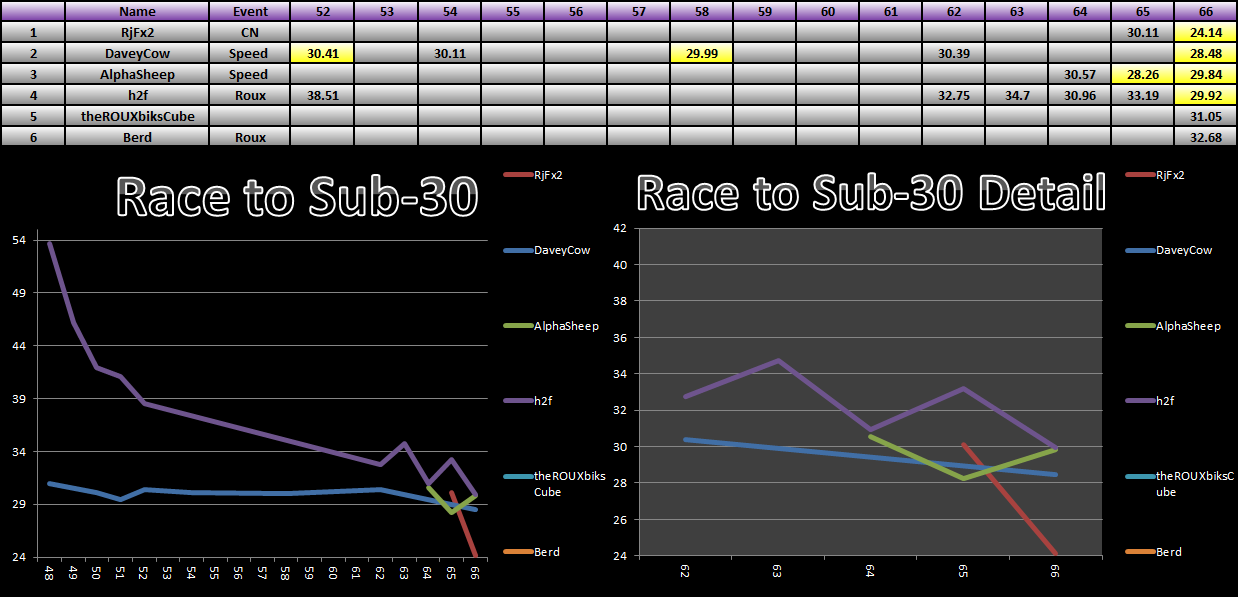Image resolution: width=1238 pixels, height=597 pixels.
Task: Select the 38.51 cell
Action: 321,95
